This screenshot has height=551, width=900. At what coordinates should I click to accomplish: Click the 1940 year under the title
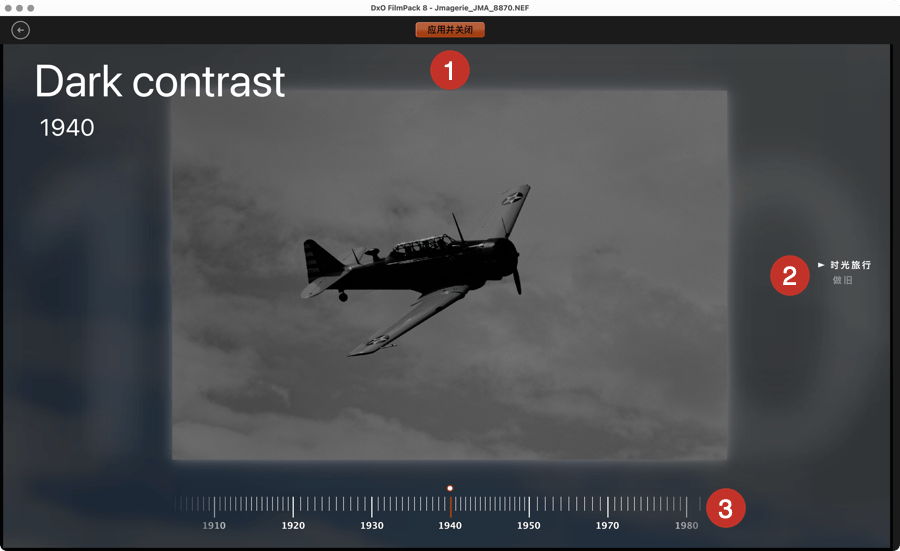point(67,128)
